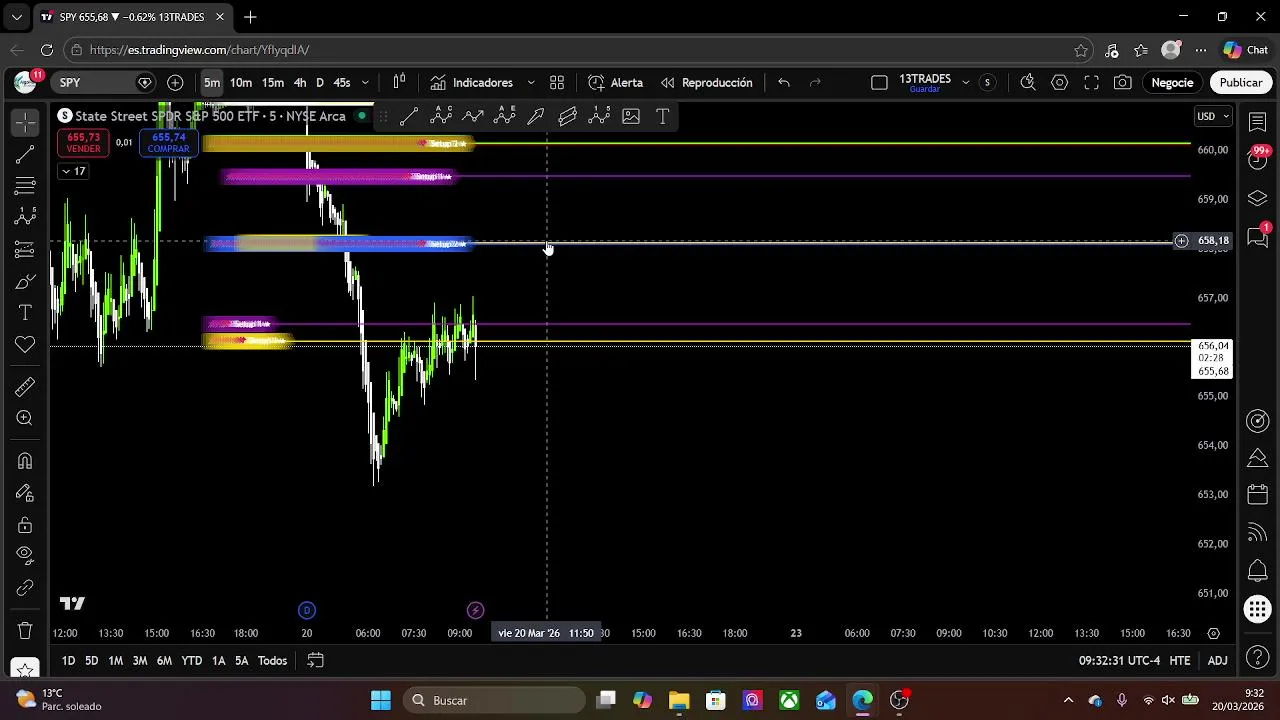Select the crosshair cursor tool
Screen dimensions: 1280x720
pyautogui.click(x=25, y=122)
